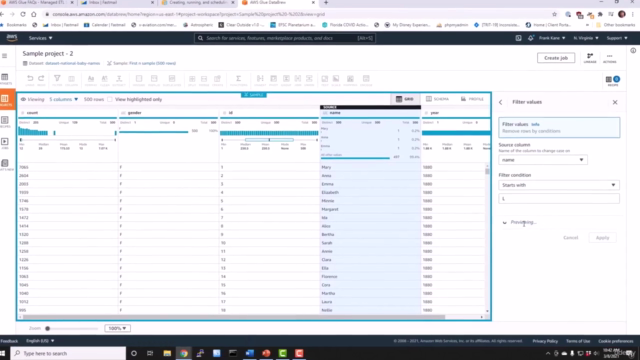Adjust the Zoom slider handle
640x360 pixels.
tap(47, 328)
